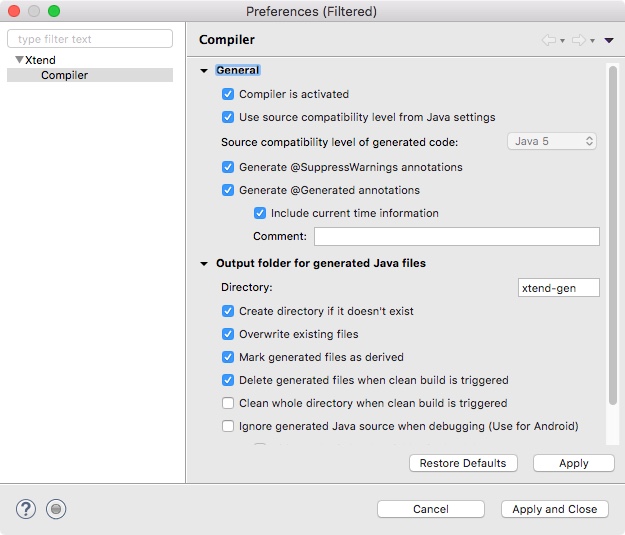This screenshot has height=535, width=625.
Task: Open the help question mark icon
Action: pos(26,509)
